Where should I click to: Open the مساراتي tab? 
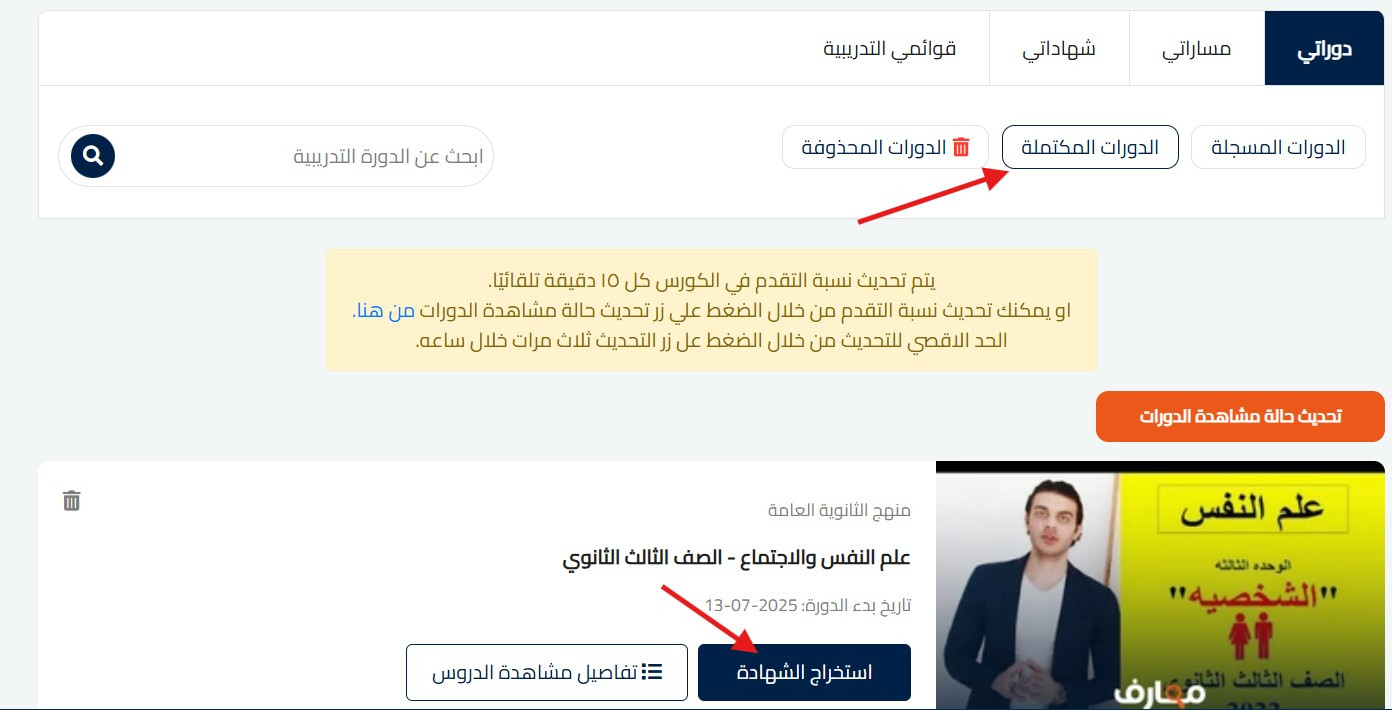(x=1196, y=49)
